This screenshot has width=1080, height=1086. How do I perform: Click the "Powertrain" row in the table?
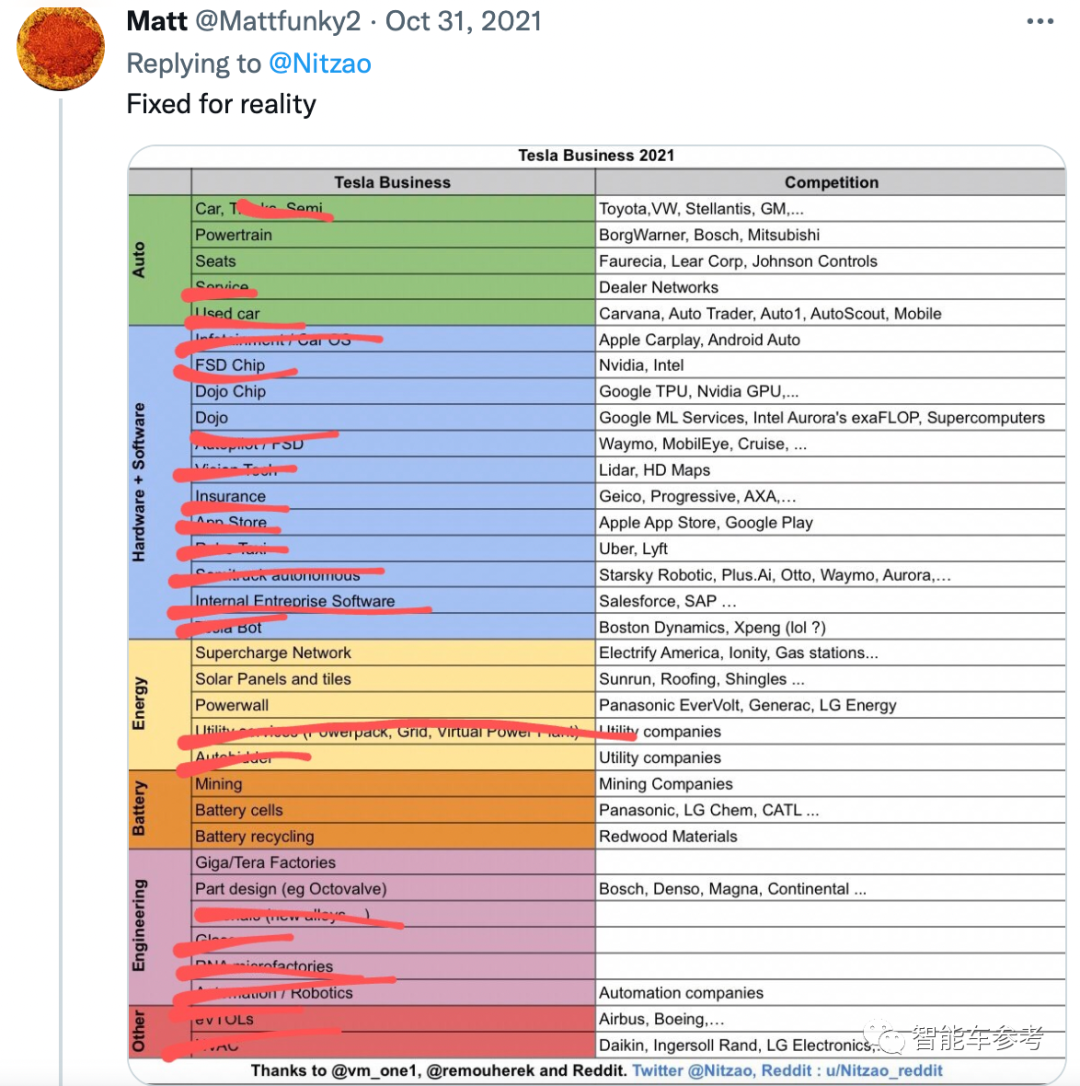tap(233, 235)
